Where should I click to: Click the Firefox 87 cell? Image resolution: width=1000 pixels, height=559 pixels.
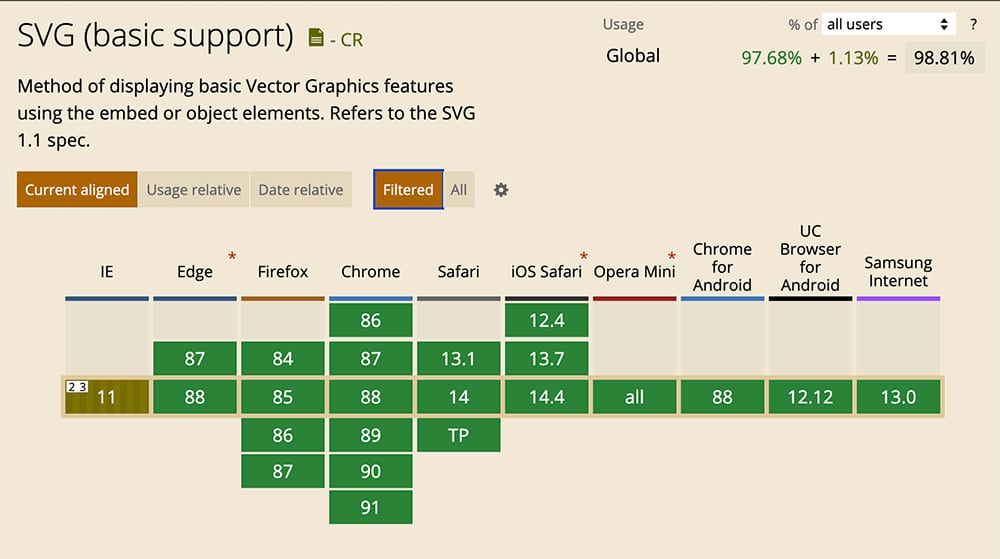coord(283,471)
